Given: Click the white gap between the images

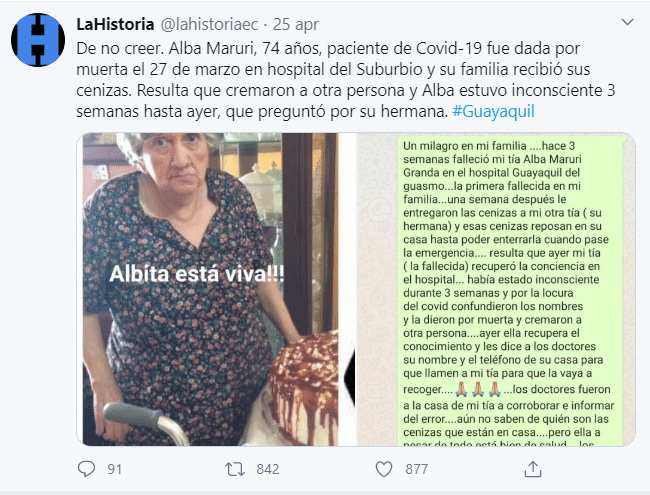Looking at the screenshot, I should (347, 289).
